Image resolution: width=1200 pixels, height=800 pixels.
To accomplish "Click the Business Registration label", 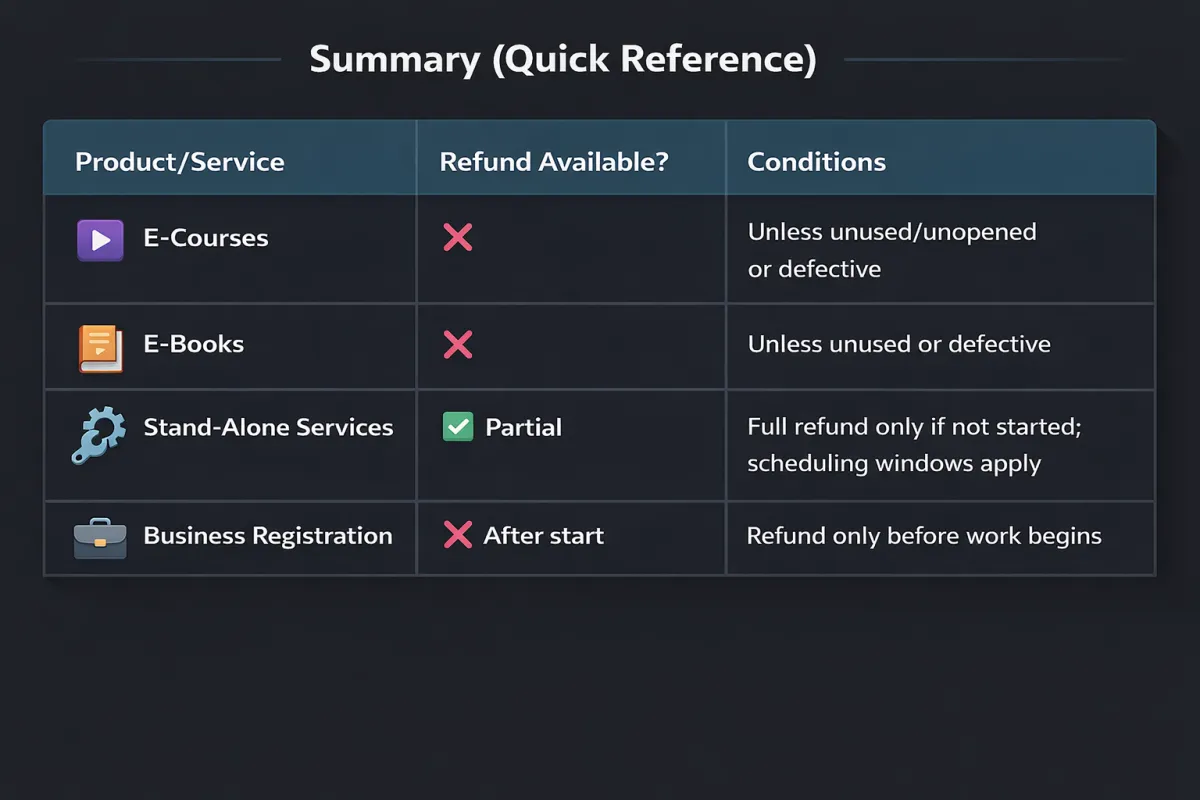I will click(x=268, y=535).
